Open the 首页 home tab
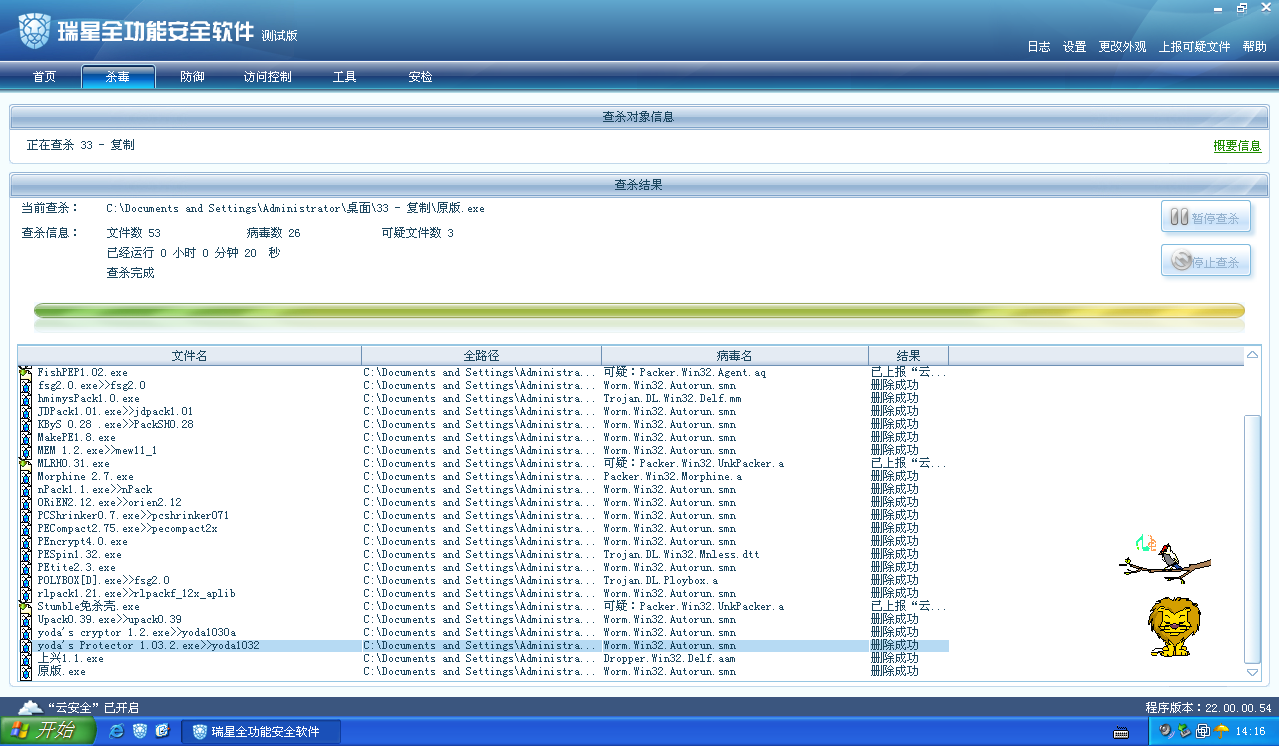The image size is (1279, 746). [x=44, y=77]
